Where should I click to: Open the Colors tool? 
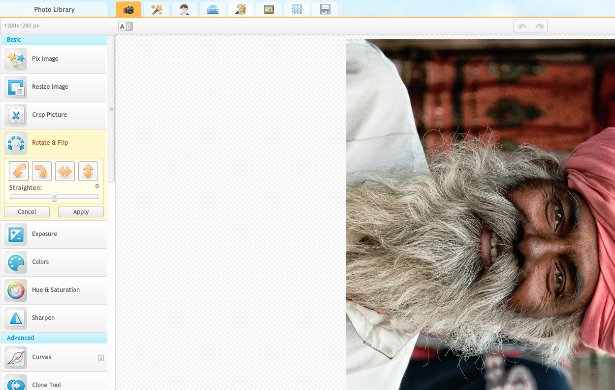pos(54,262)
